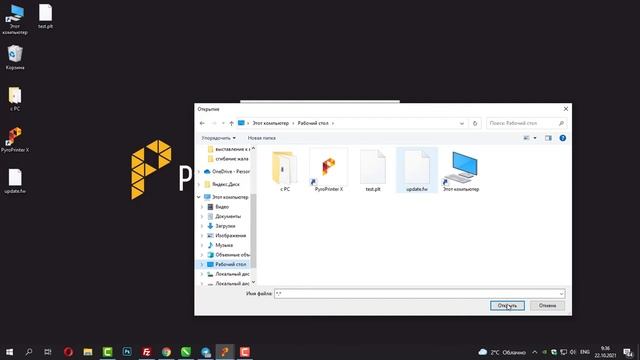Open Task View from the taskbar
Image resolution: width=640 pixels, height=360 pixels.
[x=48, y=351]
